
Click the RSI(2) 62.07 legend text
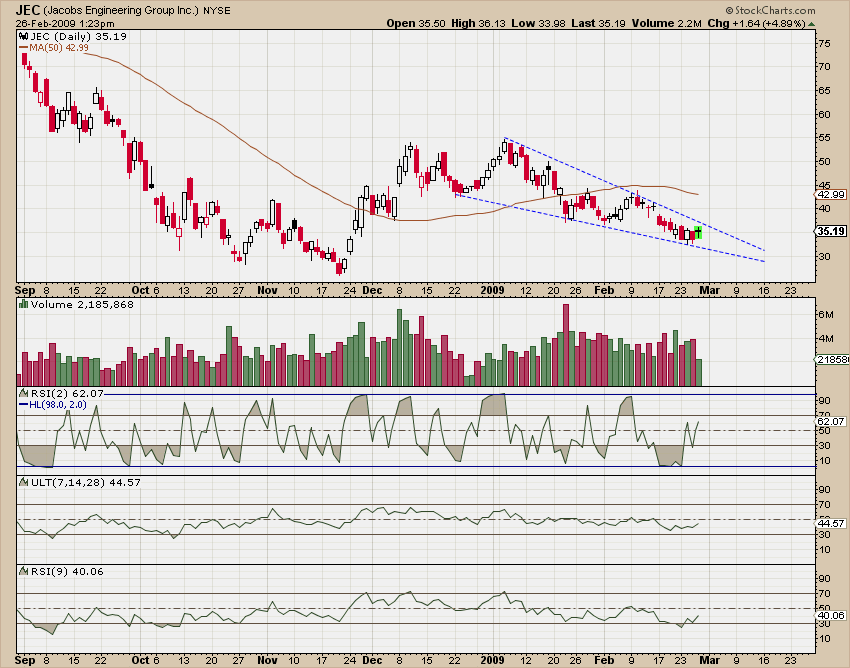pyautogui.click(x=67, y=393)
